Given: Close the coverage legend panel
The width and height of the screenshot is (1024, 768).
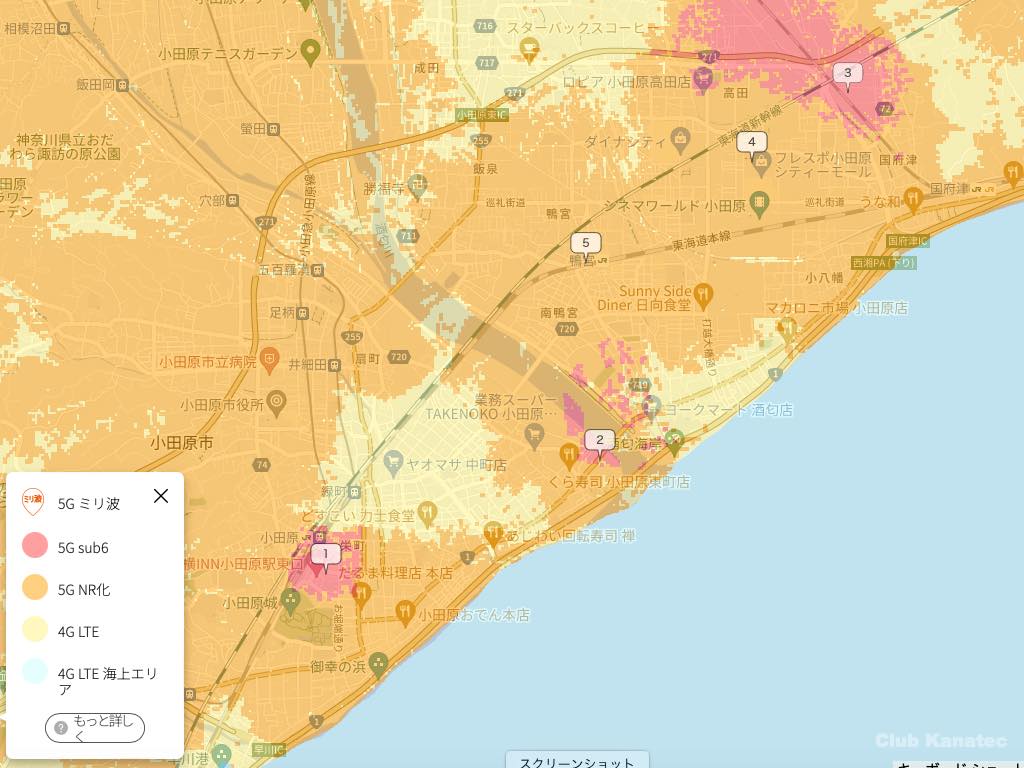Looking at the screenshot, I should pos(161,496).
